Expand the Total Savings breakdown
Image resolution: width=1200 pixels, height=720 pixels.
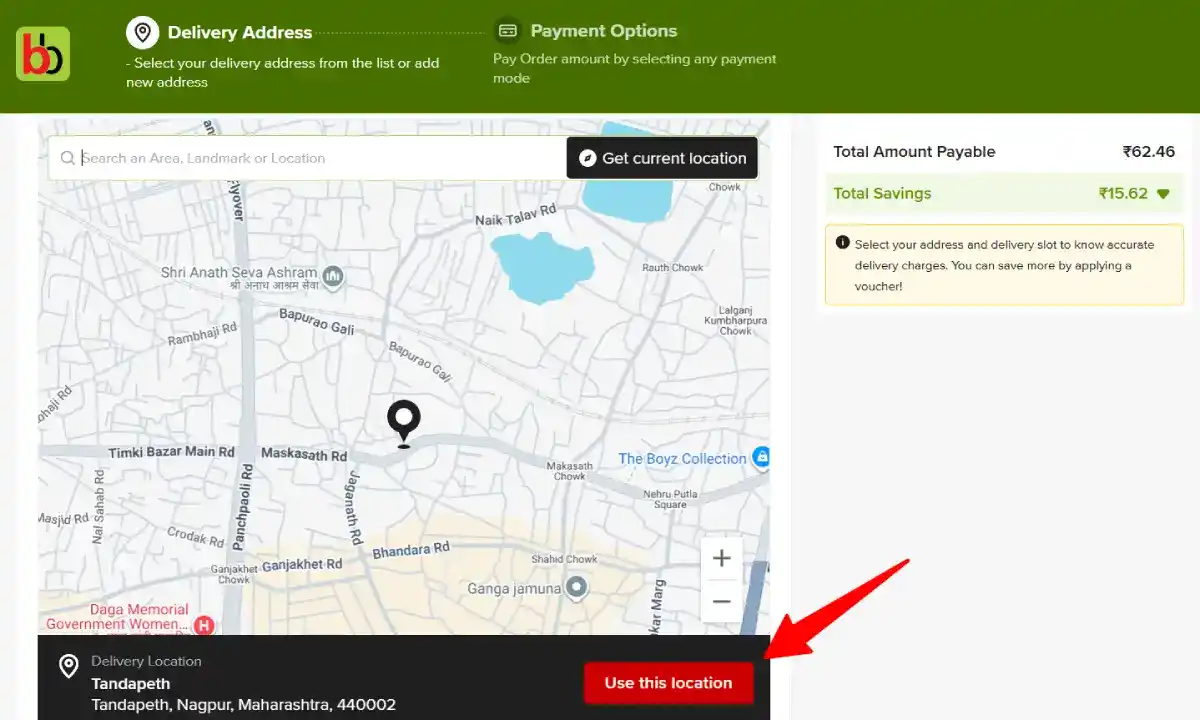click(x=1163, y=193)
